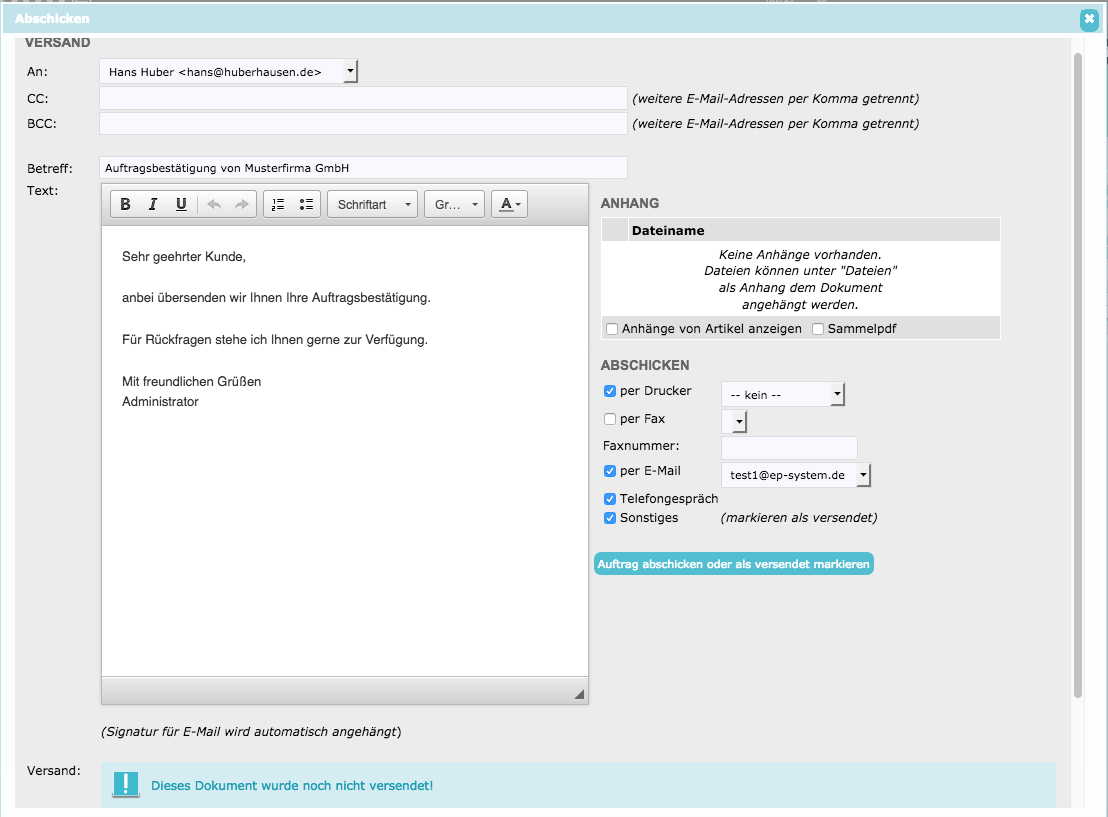Click the redo arrow in editor
Screen dimensions: 1108x817
point(241,204)
